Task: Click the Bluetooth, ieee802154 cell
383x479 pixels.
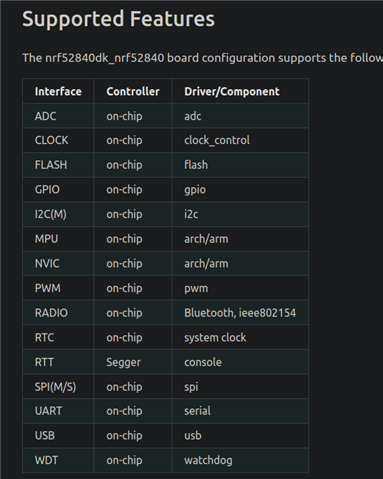Action: [240, 313]
